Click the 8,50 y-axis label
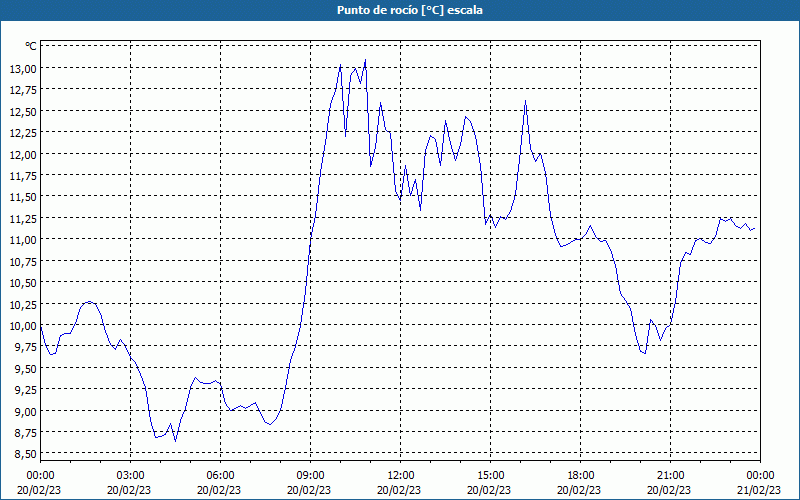Screen dimensions: 800x500 (x=26, y=454)
